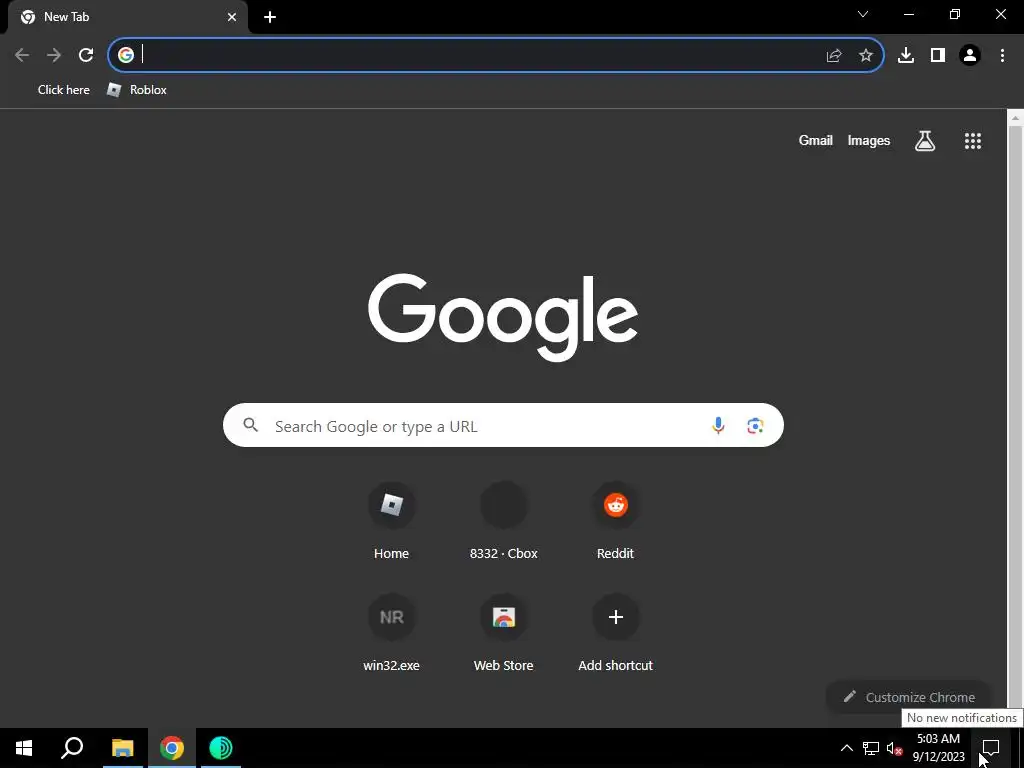Click Chrome icon in taskbar
The image size is (1024, 768).
(172, 748)
